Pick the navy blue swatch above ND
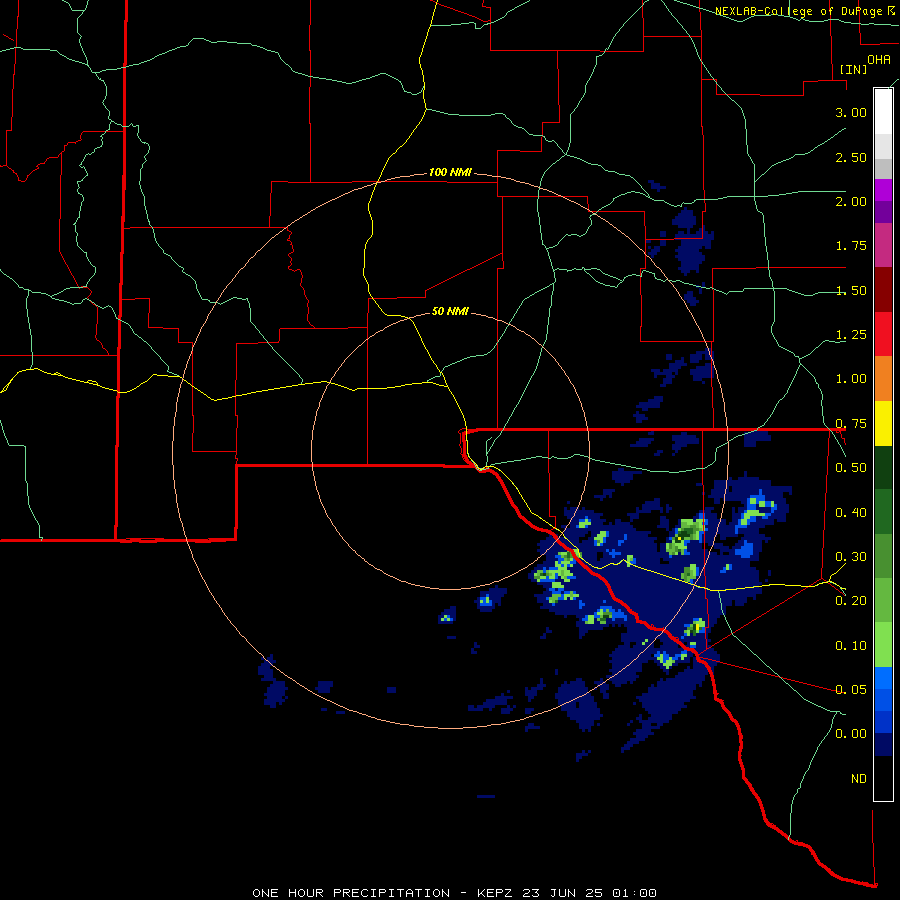 click(x=883, y=744)
